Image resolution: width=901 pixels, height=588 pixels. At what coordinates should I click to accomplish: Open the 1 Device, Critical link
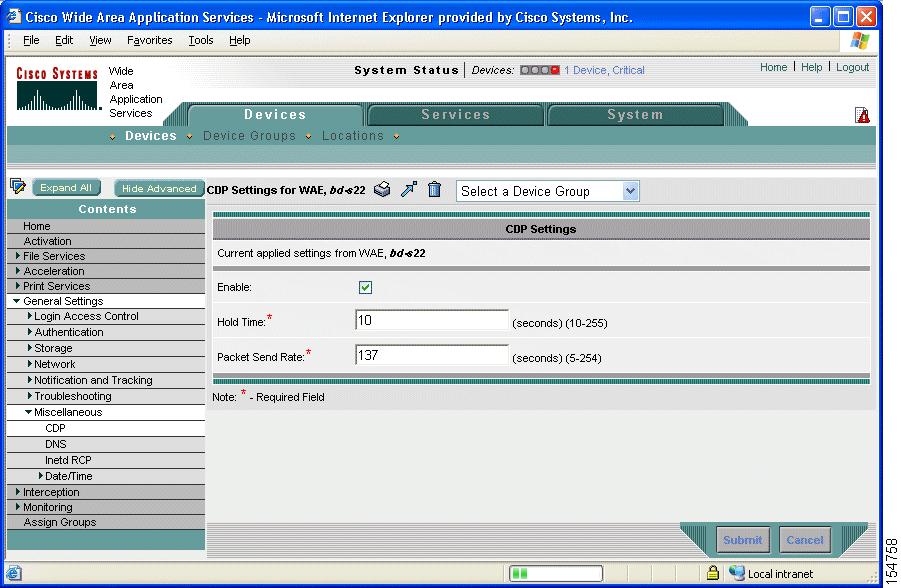tap(604, 70)
